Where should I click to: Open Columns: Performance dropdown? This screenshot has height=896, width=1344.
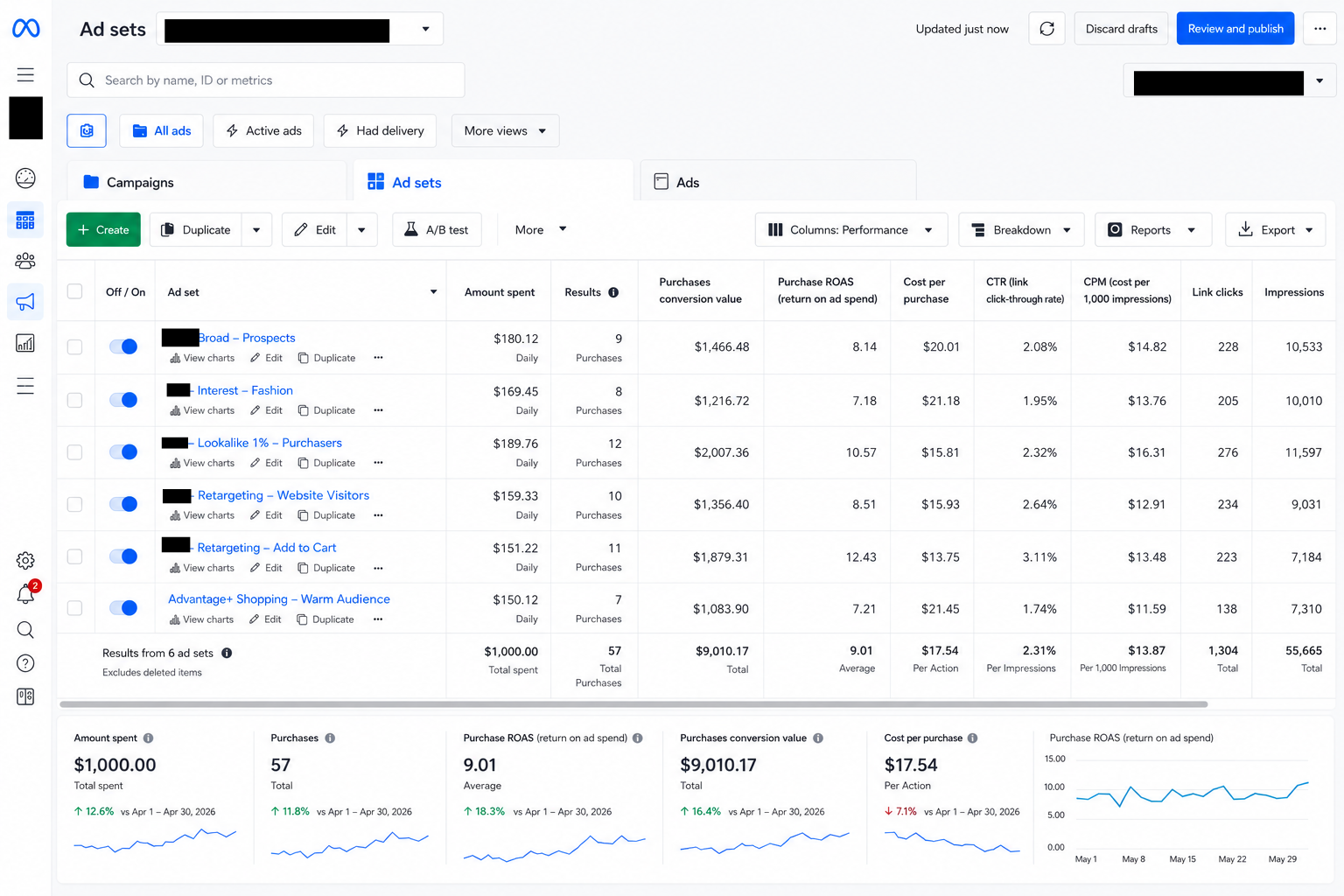click(x=850, y=229)
